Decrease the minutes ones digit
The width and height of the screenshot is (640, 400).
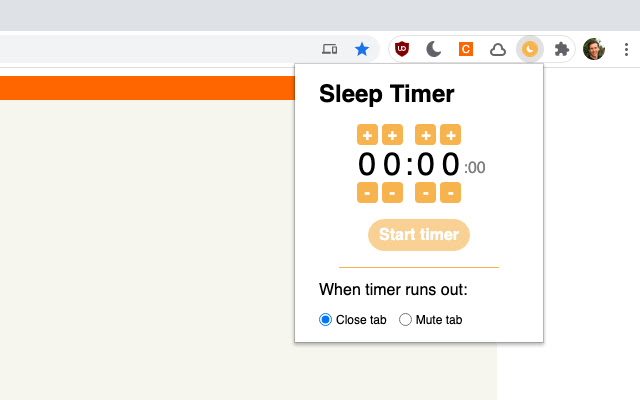[450, 192]
